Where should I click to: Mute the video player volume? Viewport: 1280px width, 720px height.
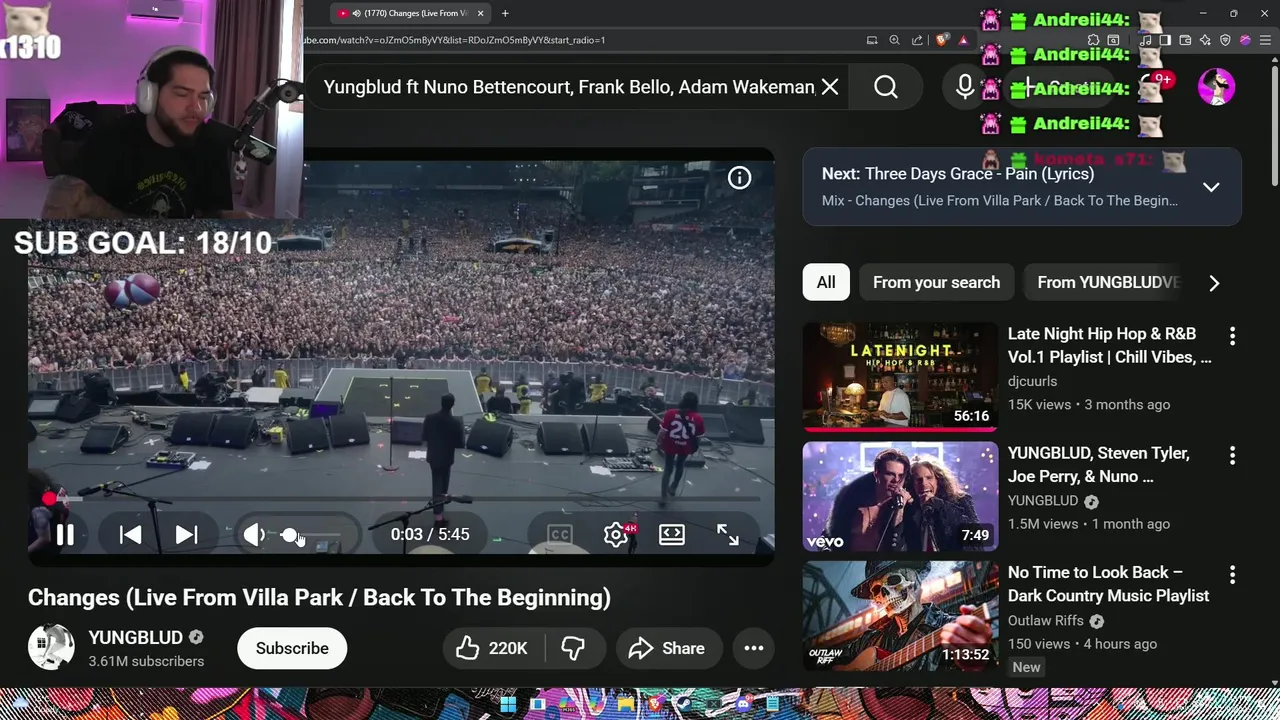(x=254, y=535)
